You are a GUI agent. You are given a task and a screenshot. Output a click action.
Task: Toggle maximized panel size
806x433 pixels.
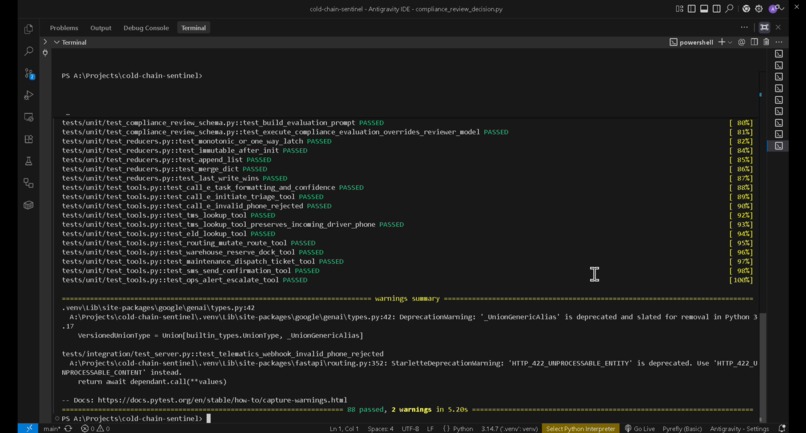[764, 27]
